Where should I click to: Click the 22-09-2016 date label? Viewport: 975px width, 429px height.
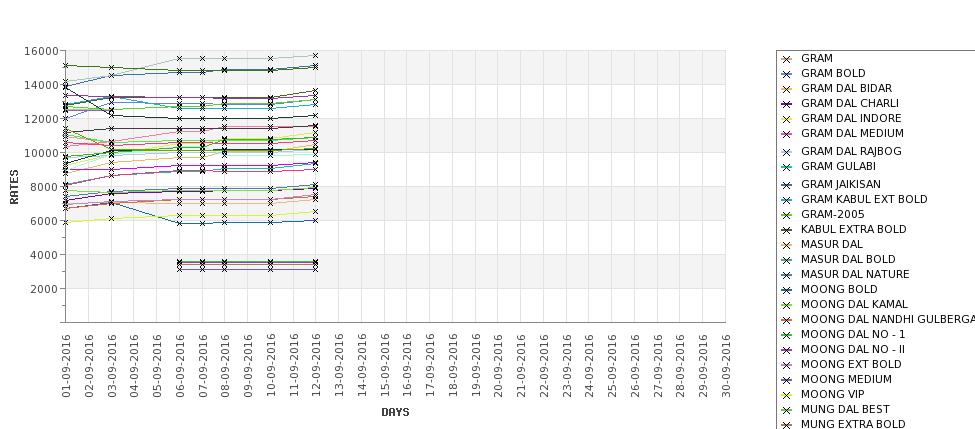click(543, 366)
